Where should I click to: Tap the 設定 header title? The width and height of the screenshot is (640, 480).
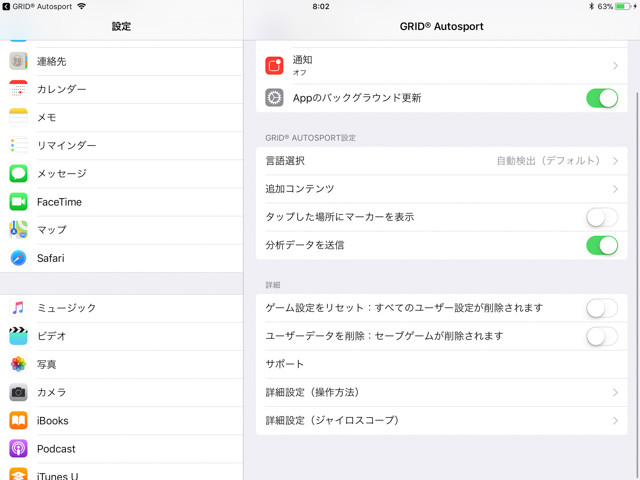click(x=121, y=26)
